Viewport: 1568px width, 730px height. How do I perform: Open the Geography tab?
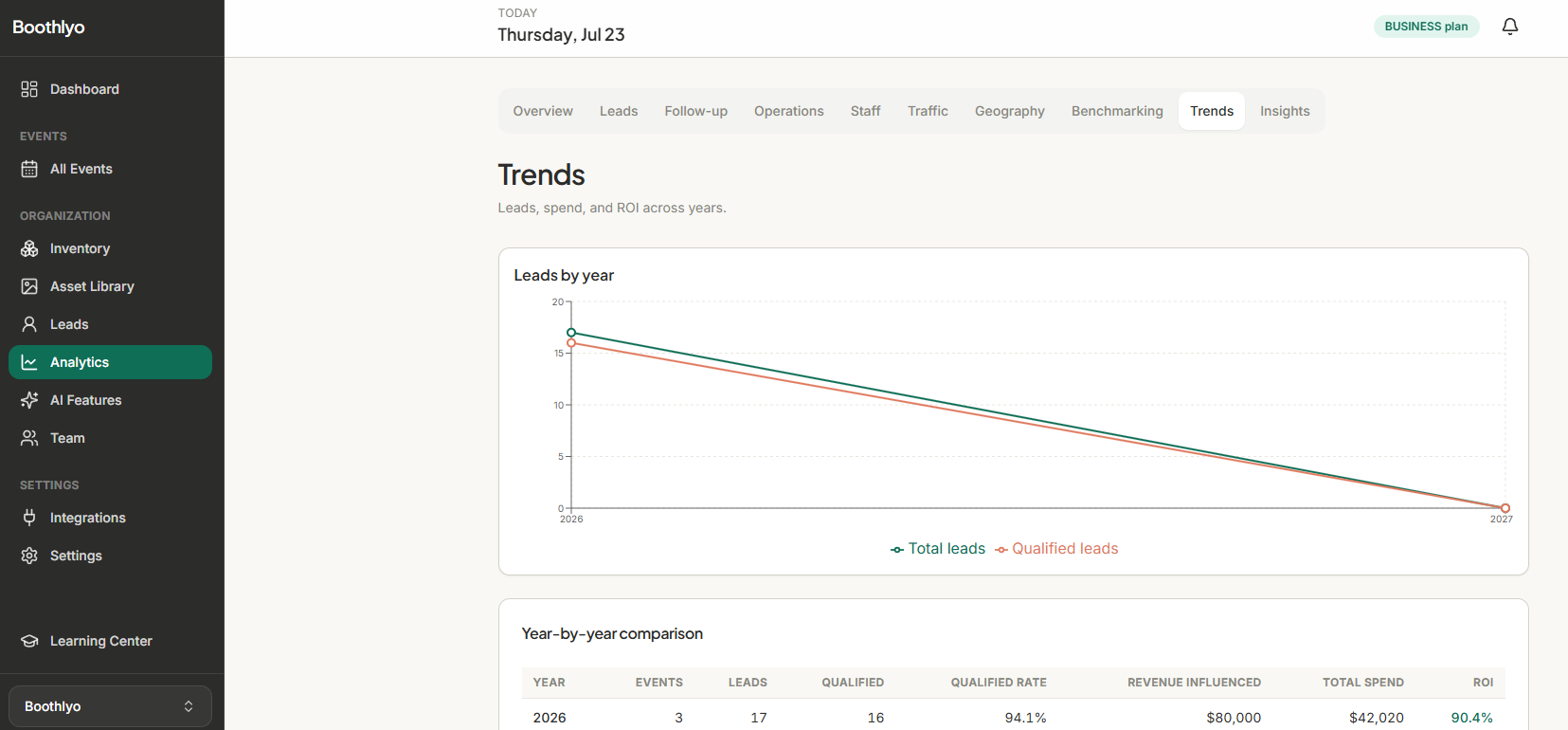pos(1010,111)
